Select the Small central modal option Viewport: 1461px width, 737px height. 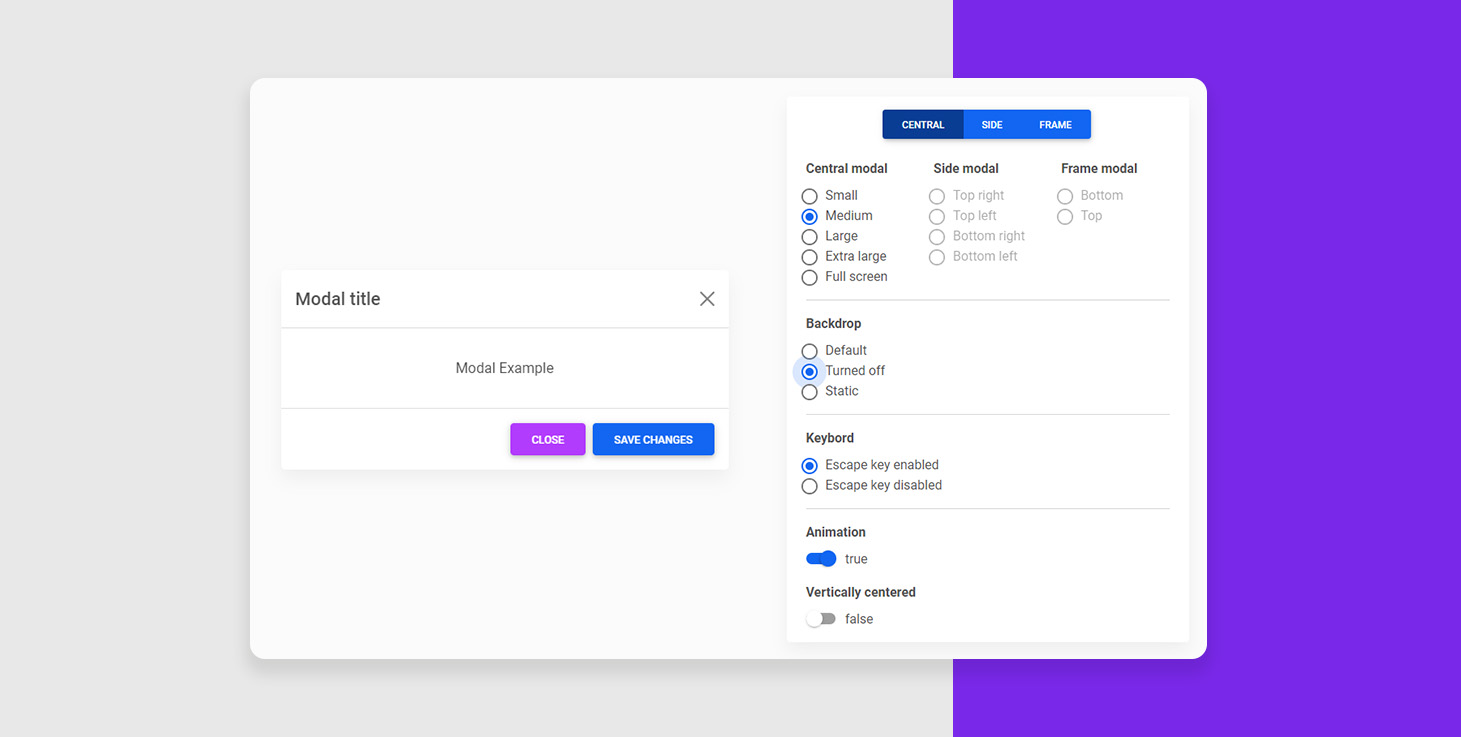pyautogui.click(x=810, y=196)
